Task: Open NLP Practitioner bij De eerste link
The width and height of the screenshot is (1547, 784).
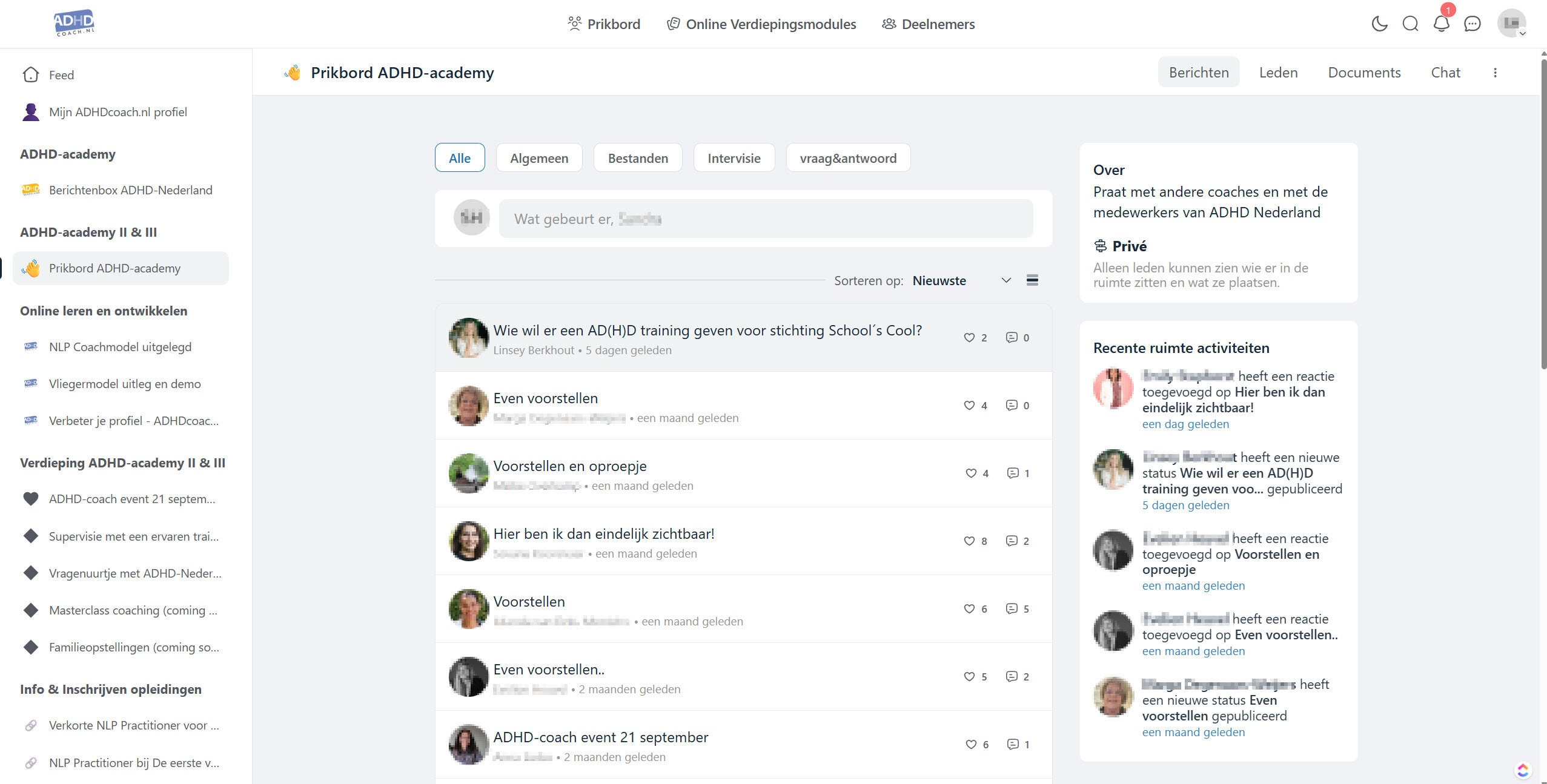Action: coord(121,763)
